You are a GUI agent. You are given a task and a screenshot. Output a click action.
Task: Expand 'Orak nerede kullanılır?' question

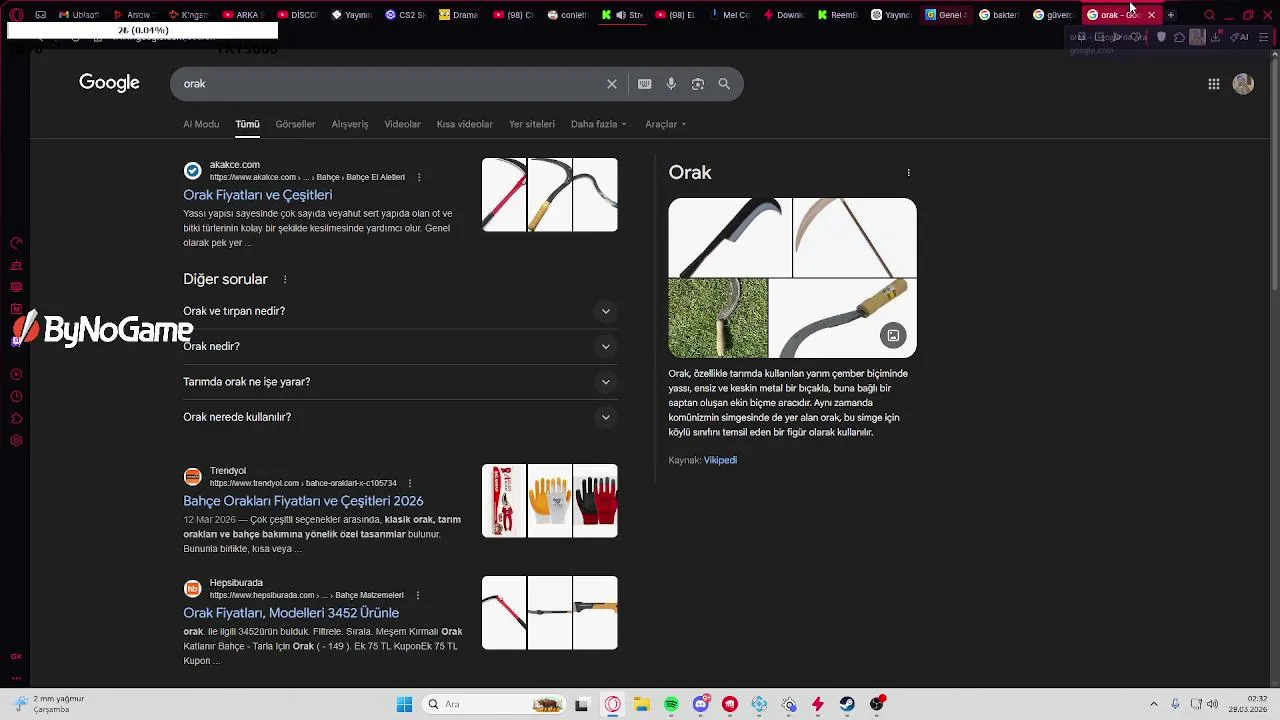click(x=400, y=417)
